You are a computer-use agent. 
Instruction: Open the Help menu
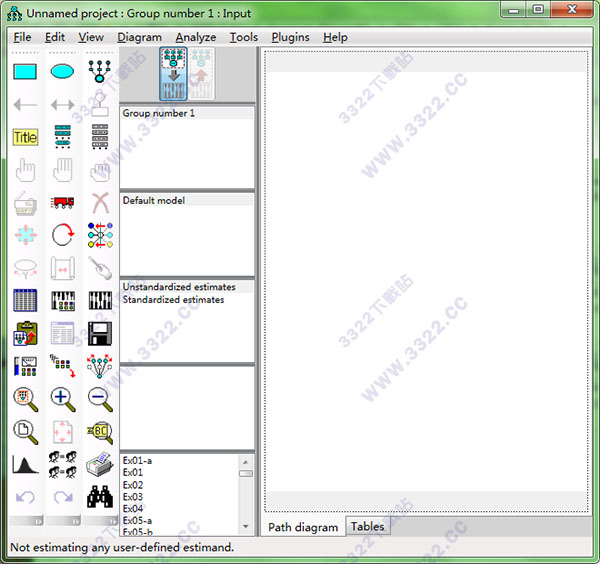(x=335, y=37)
